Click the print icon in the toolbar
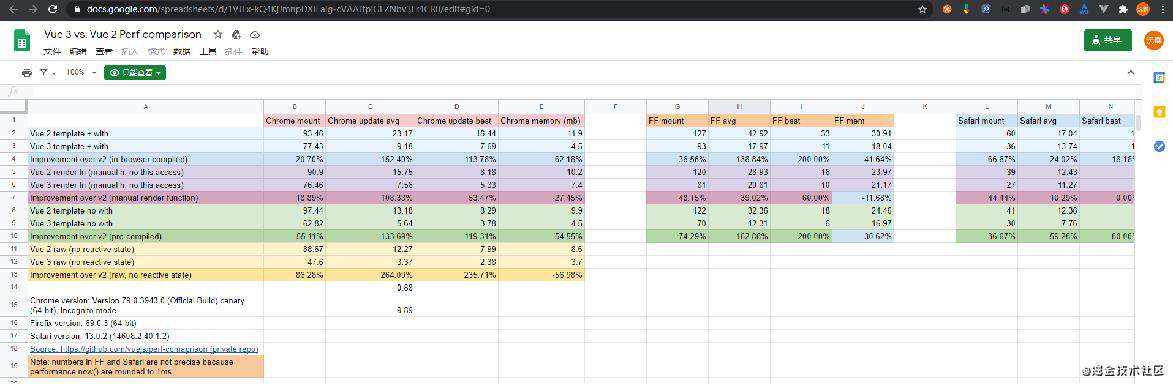 [x=28, y=73]
